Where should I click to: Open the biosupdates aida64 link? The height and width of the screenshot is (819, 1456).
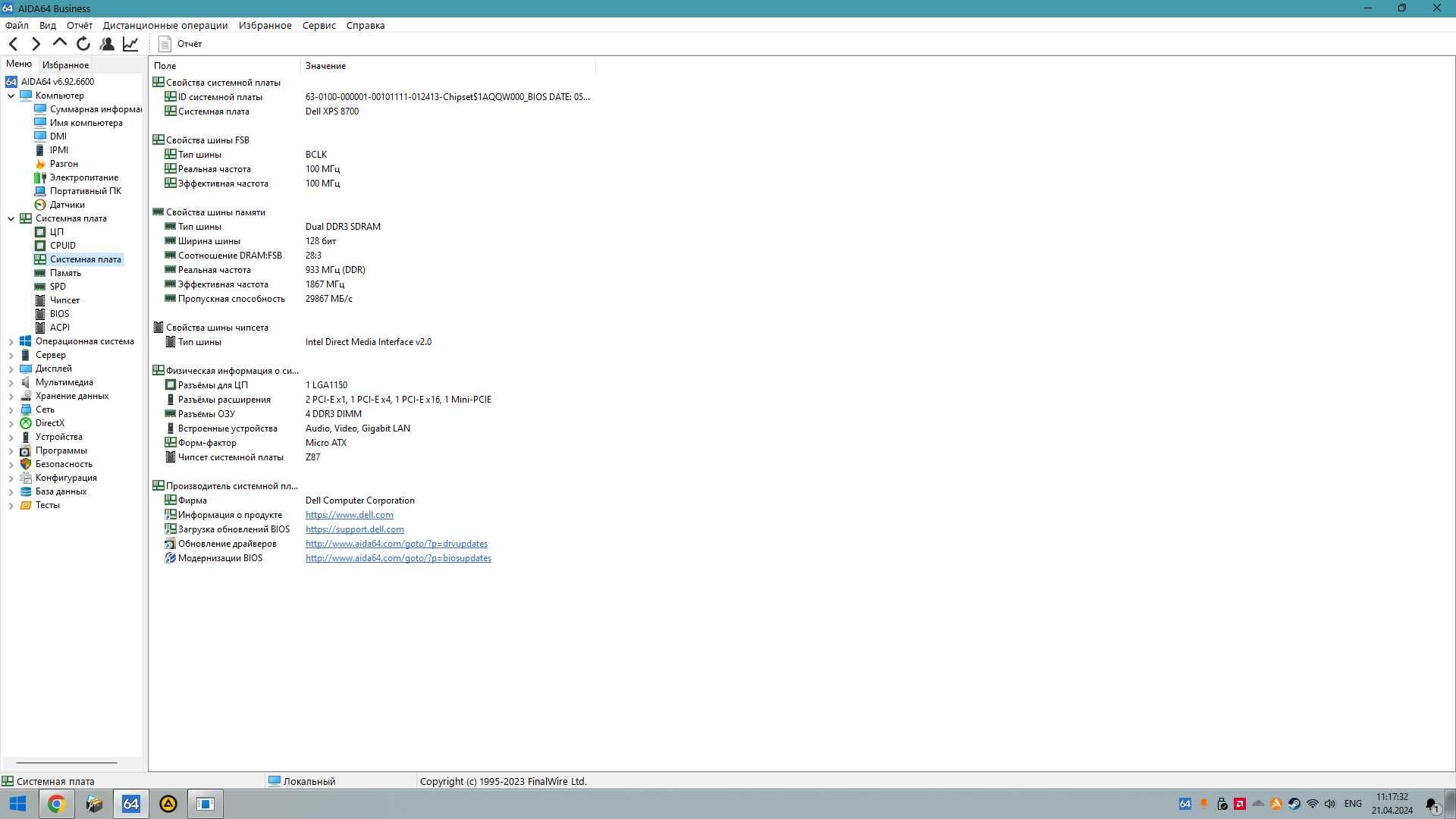[398, 558]
